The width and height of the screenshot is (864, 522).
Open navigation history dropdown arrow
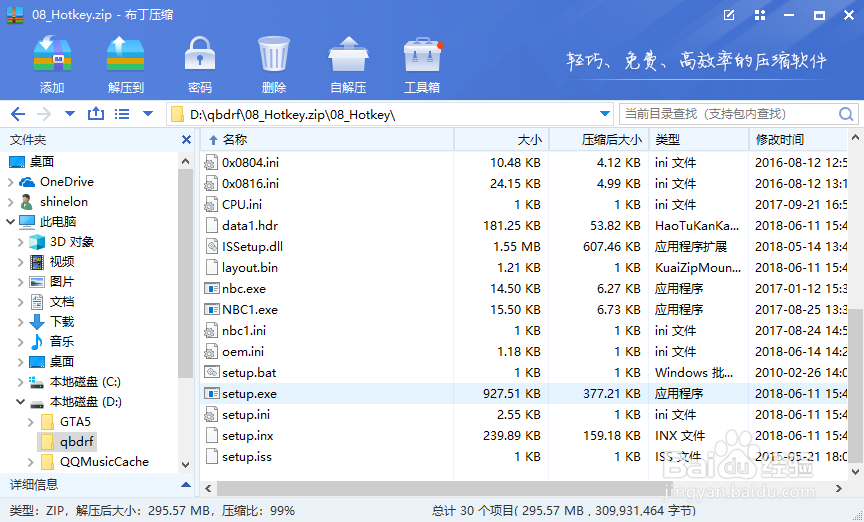point(70,114)
